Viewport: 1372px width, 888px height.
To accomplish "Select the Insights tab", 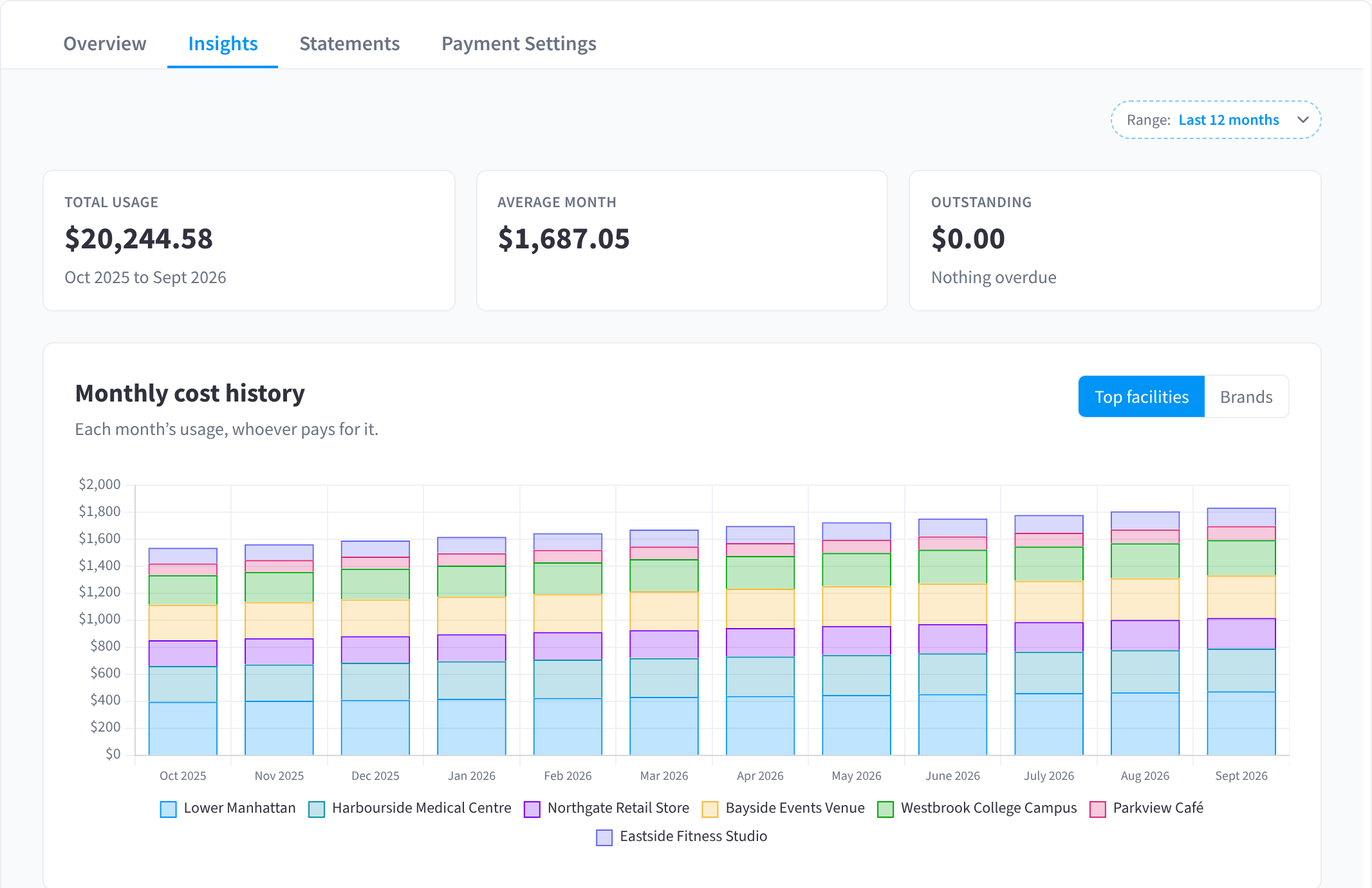I will (223, 44).
